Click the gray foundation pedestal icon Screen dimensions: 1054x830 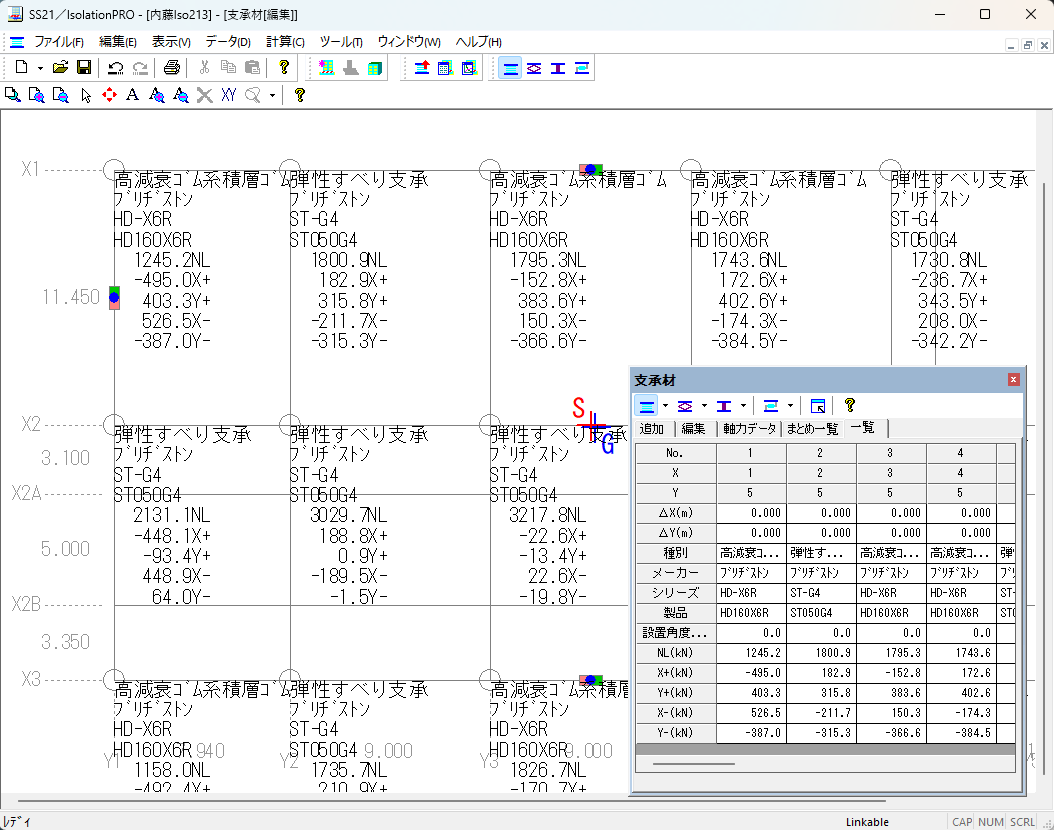point(351,67)
